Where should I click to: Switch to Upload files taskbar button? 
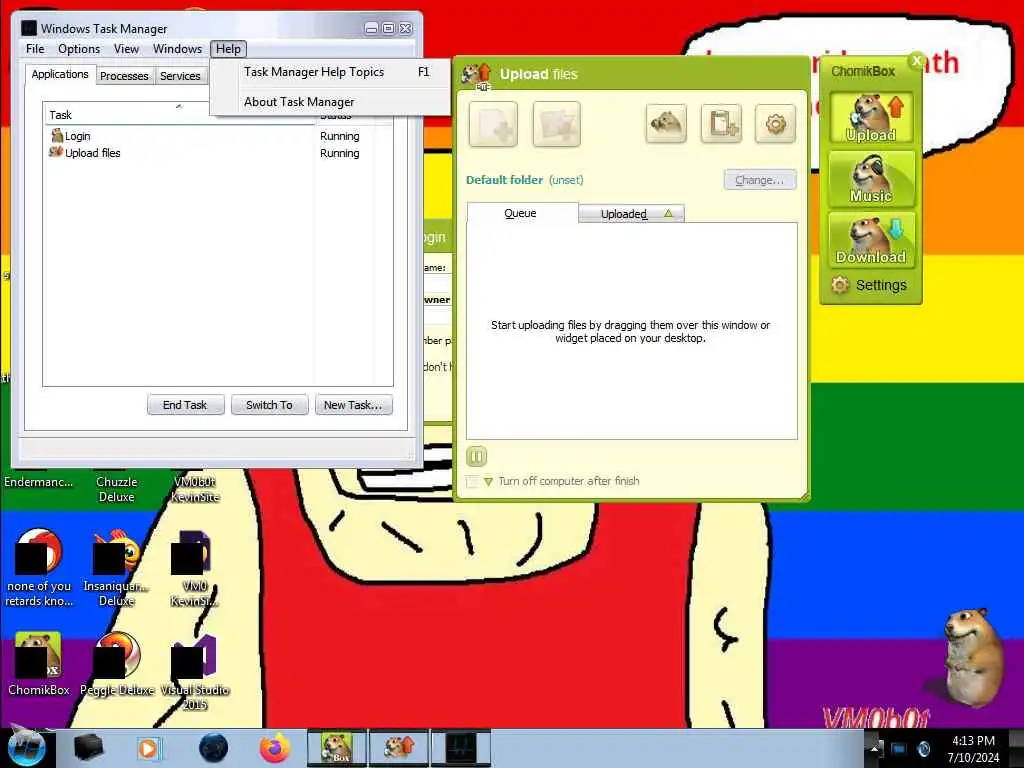399,748
